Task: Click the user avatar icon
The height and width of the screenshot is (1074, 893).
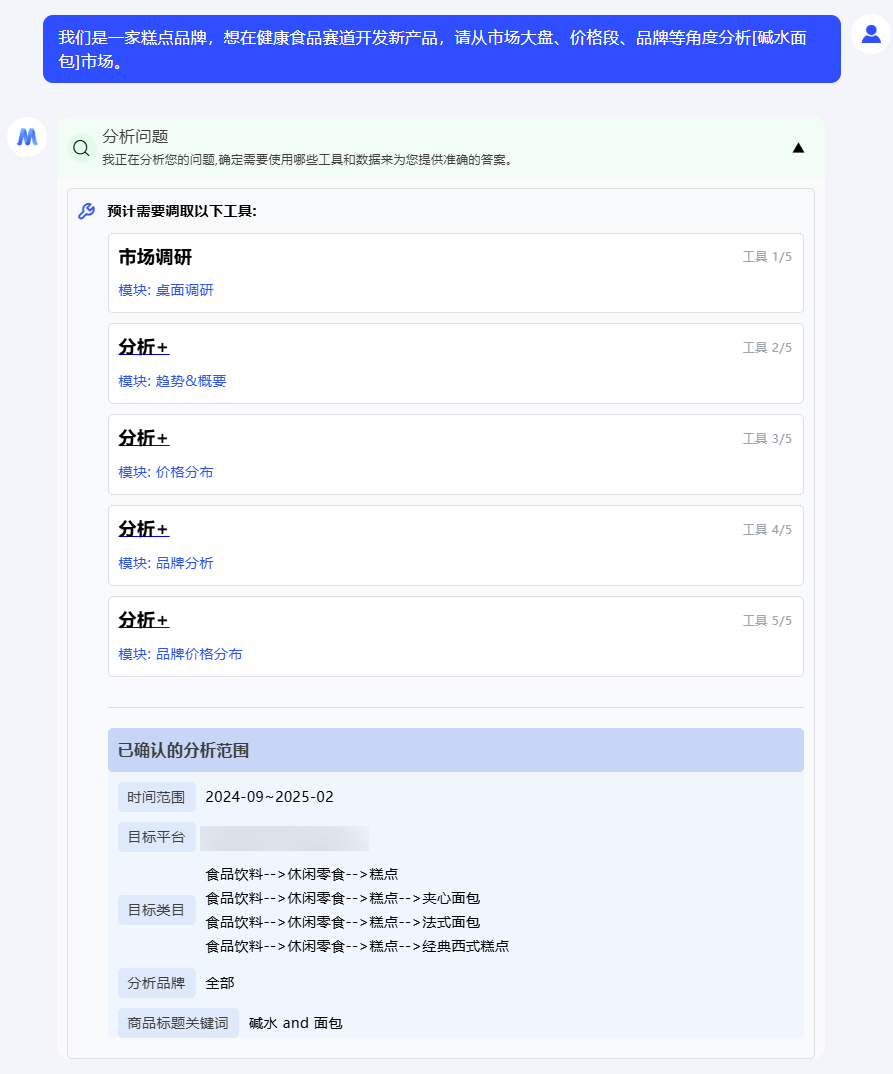Action: click(870, 34)
